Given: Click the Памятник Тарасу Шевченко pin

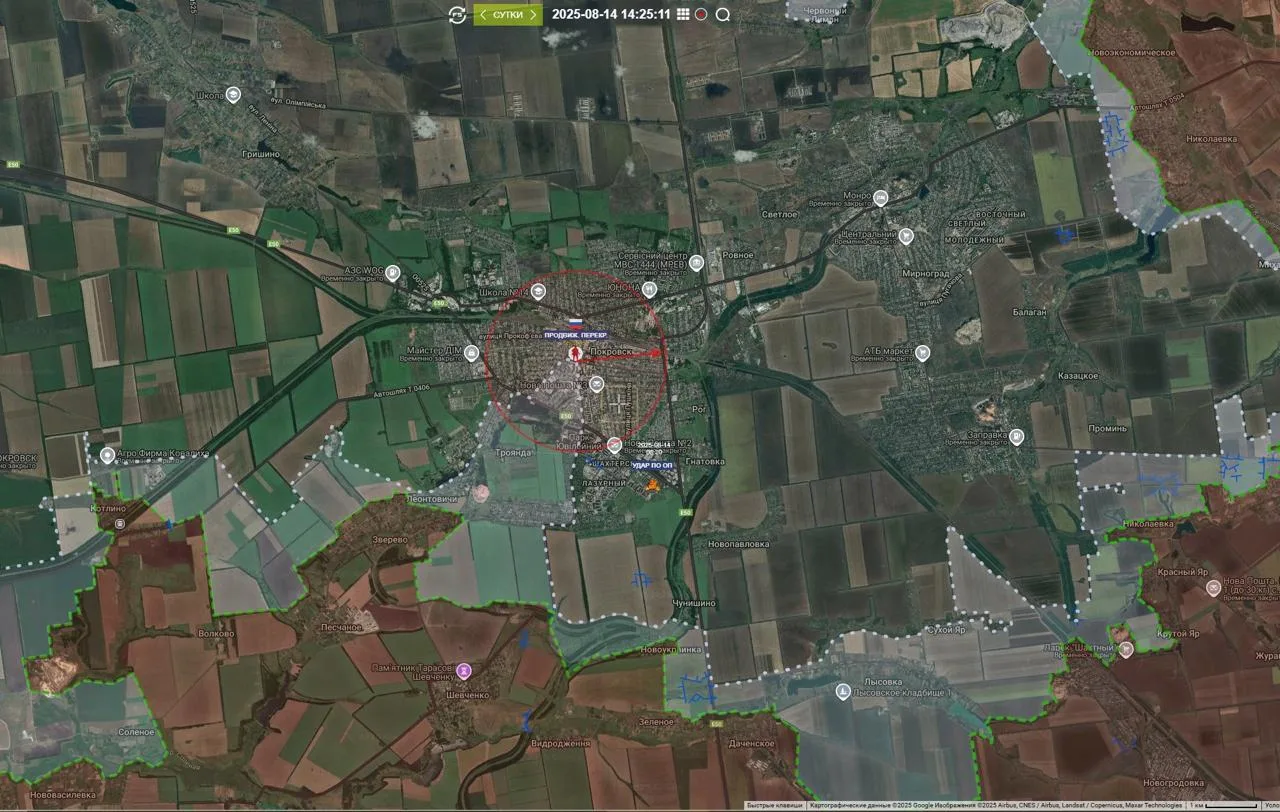Looking at the screenshot, I should tap(464, 670).
